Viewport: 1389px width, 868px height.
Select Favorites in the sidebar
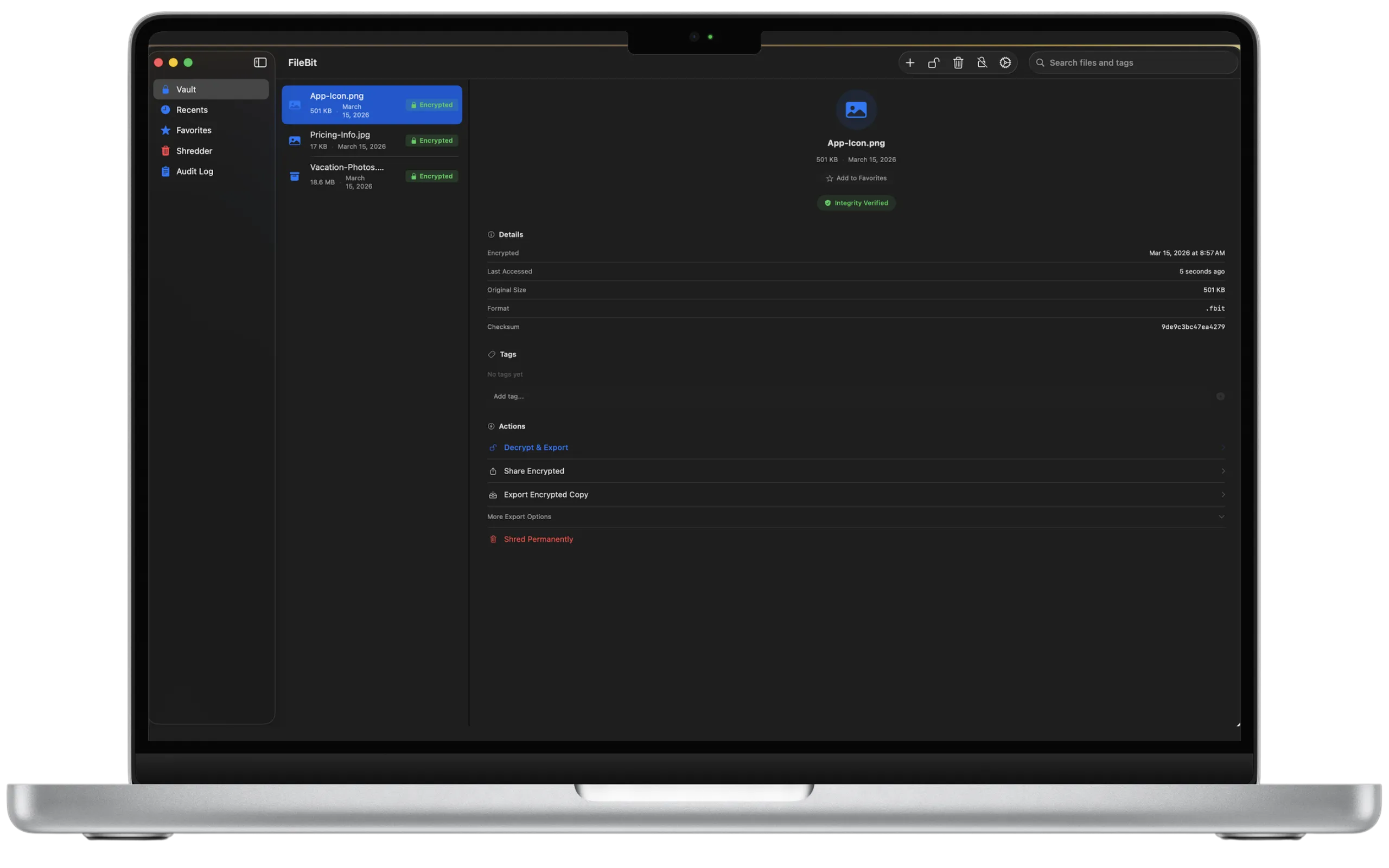193,130
